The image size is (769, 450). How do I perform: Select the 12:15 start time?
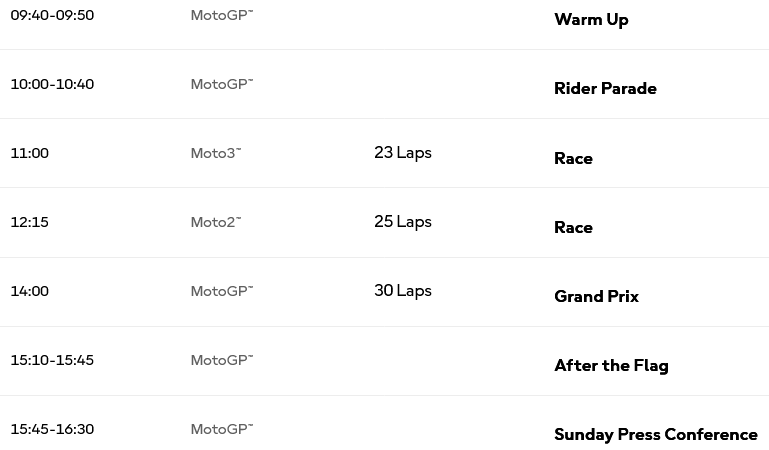click(x=29, y=223)
